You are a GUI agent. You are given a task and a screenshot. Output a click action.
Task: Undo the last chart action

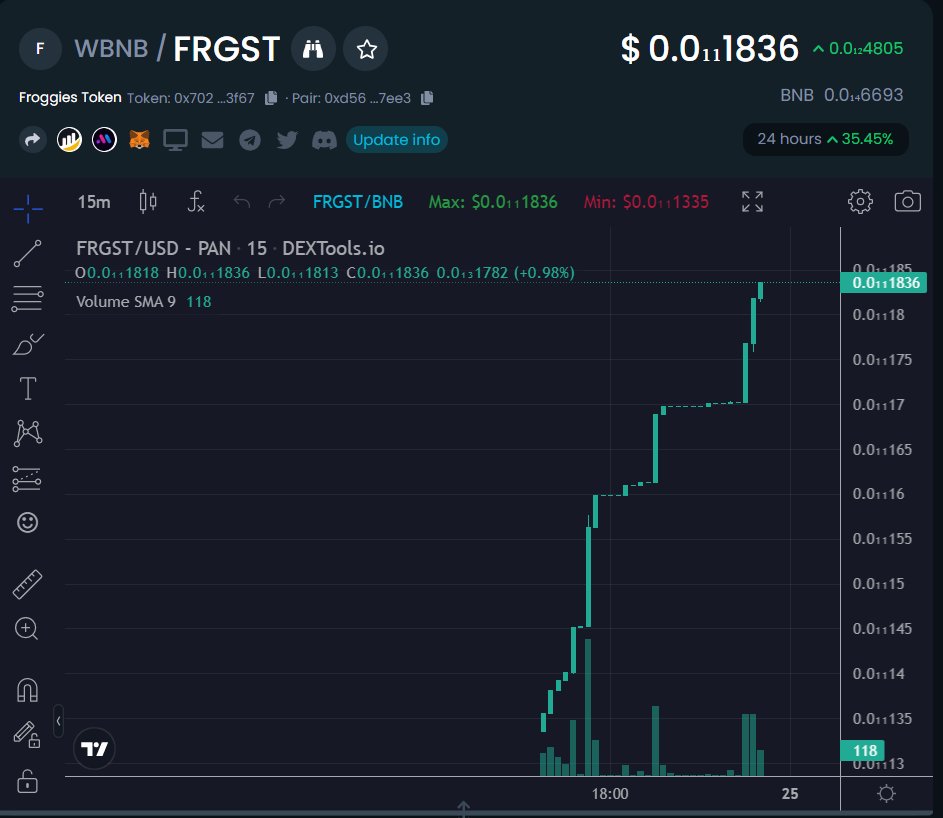[x=242, y=201]
